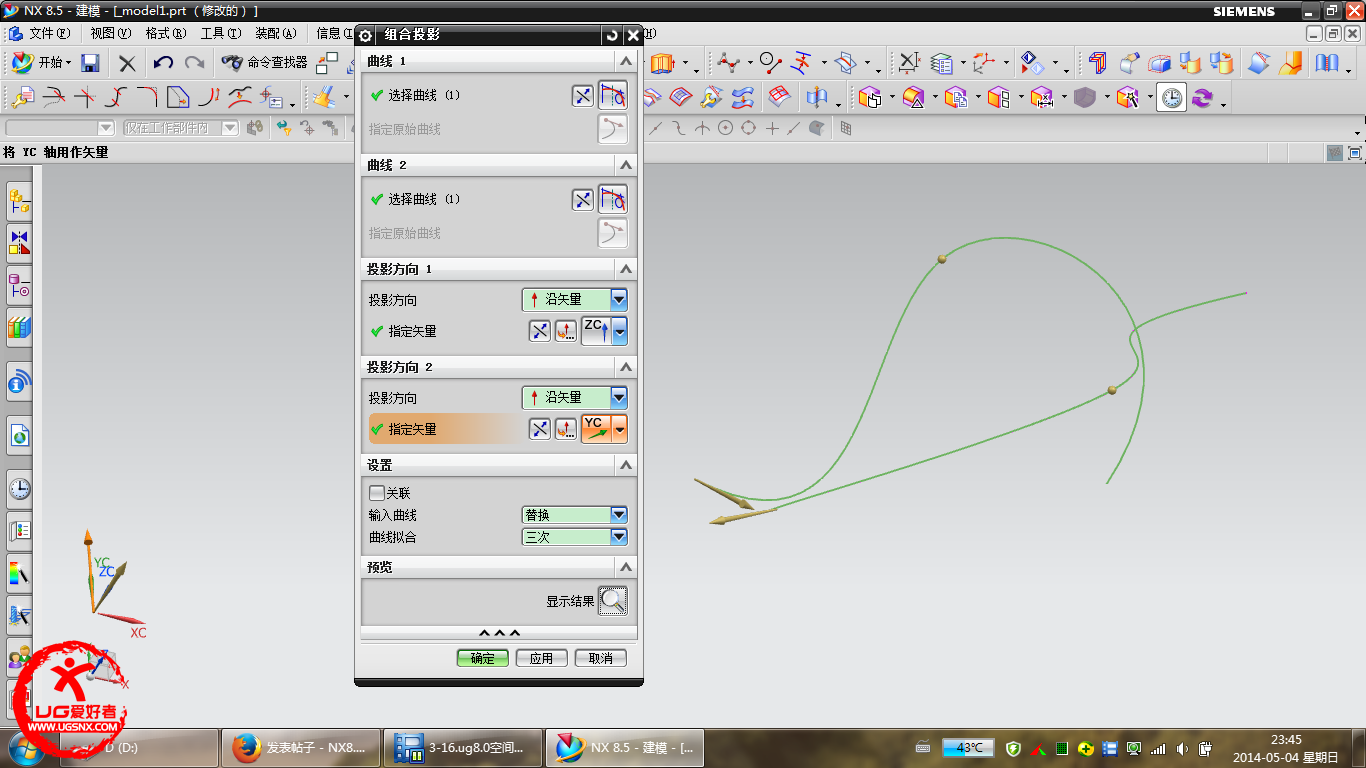Open vector dialog icon for 投影方向 2
The width and height of the screenshot is (1366, 768).
click(x=566, y=429)
